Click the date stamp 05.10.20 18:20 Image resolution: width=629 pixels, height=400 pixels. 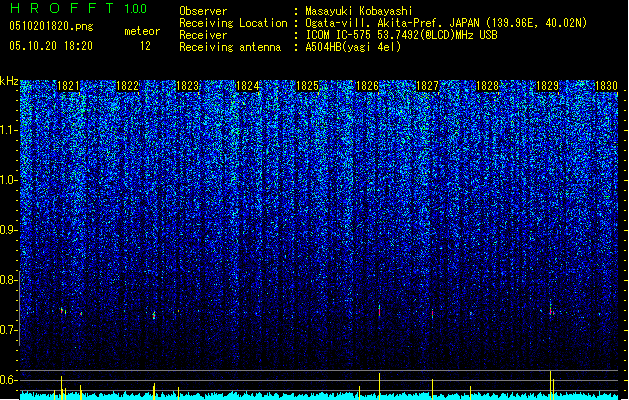pos(51,46)
